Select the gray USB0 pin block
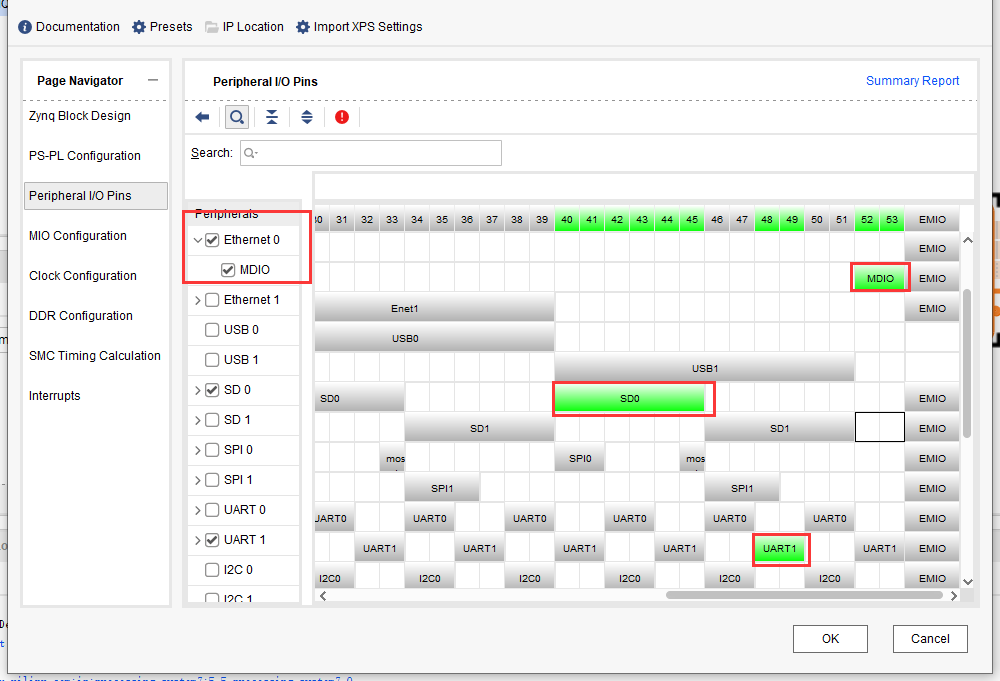This screenshot has width=1000, height=681. 434,338
